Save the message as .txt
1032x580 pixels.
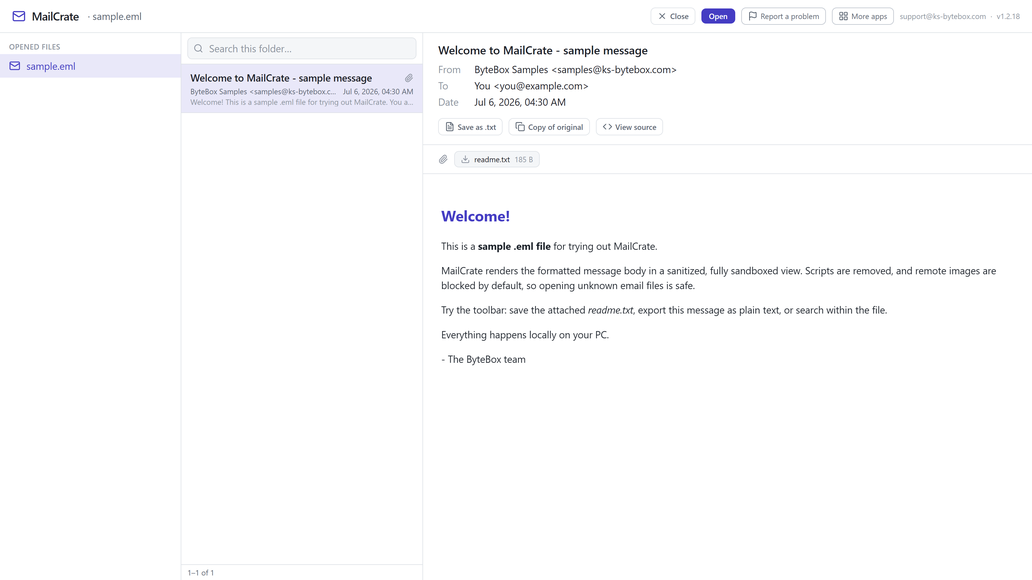471,127
